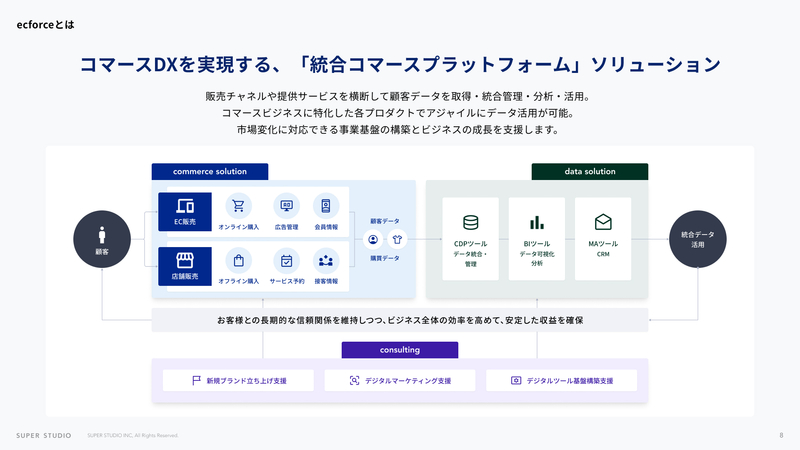The width and height of the screenshot is (800, 450).
Task: Click the flag icon for 新規ブランド立ち上げ支援
Action: (x=196, y=381)
